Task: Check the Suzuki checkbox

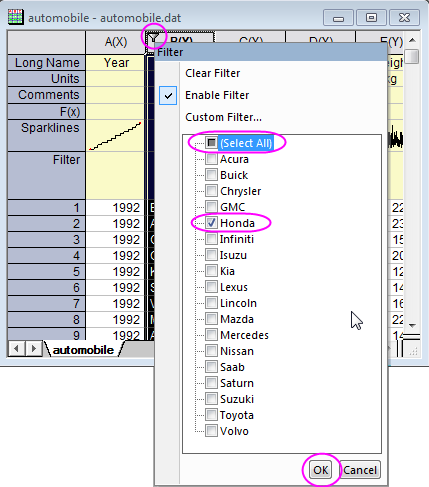Action: click(x=211, y=399)
